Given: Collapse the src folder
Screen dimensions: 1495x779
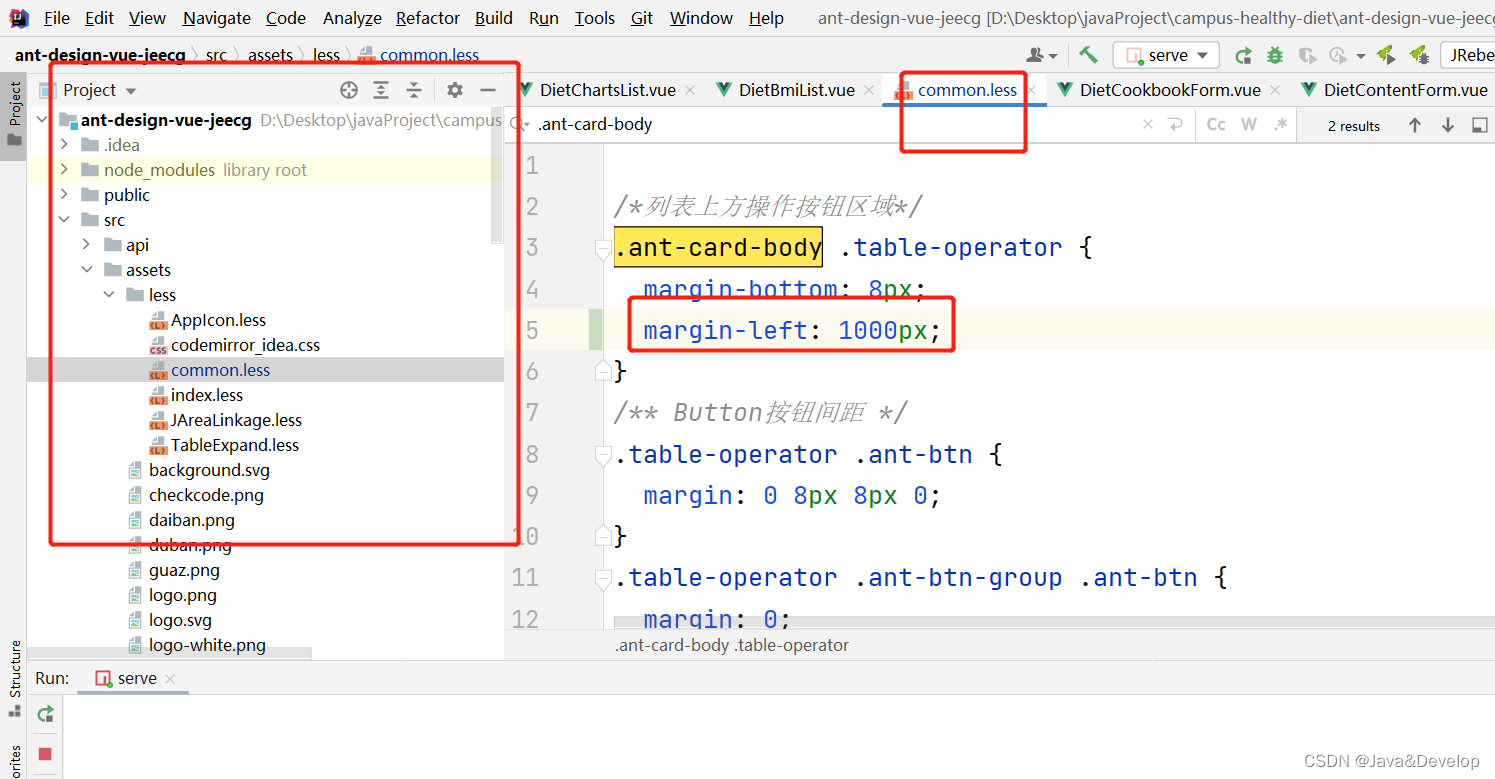Looking at the screenshot, I should click(x=64, y=220).
